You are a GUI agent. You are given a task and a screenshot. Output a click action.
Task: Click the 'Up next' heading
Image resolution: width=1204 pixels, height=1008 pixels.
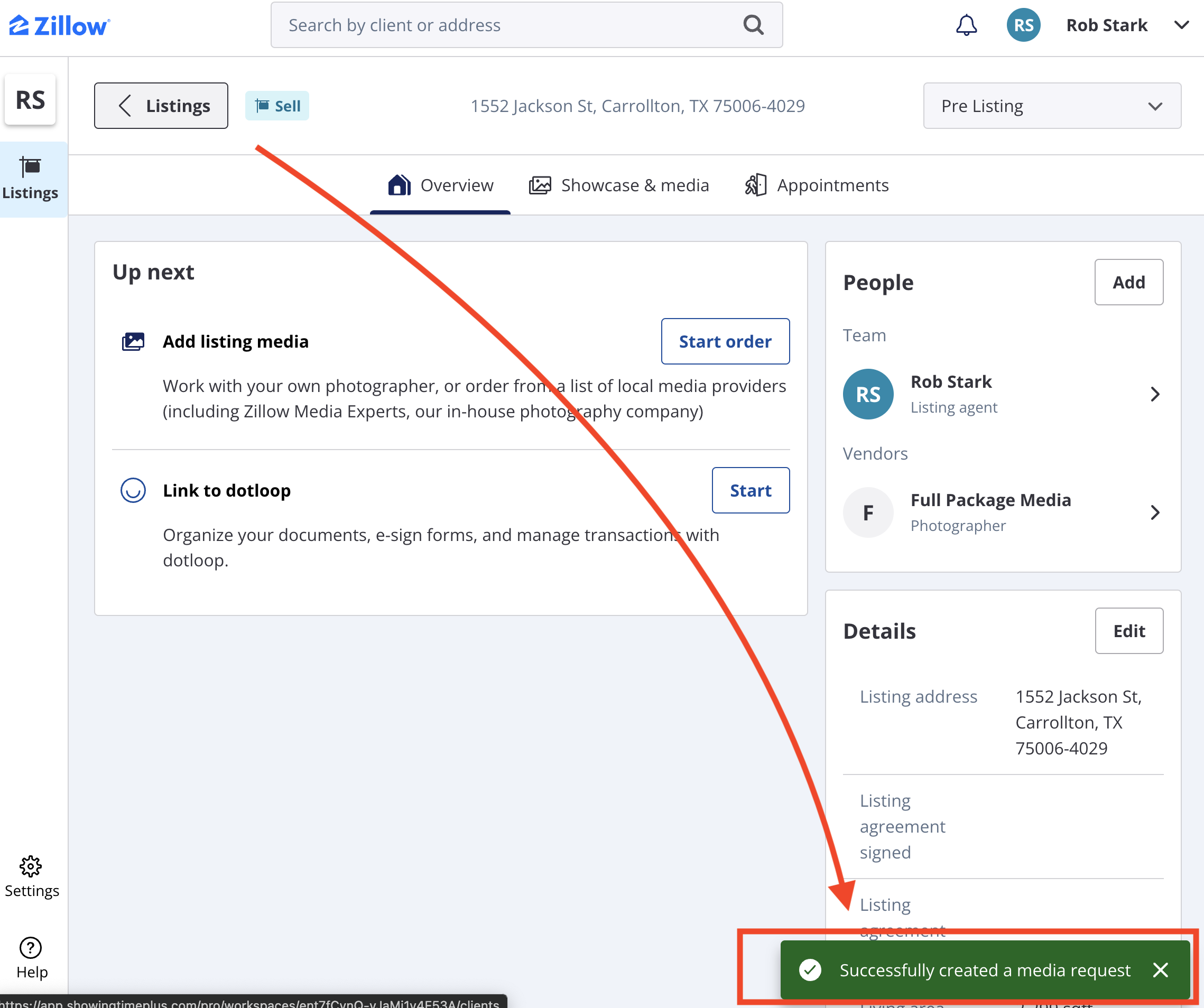coord(153,272)
